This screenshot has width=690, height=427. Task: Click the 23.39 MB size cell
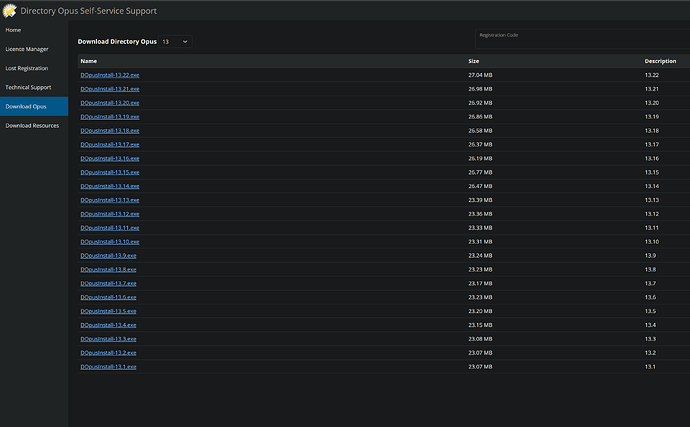tap(480, 200)
